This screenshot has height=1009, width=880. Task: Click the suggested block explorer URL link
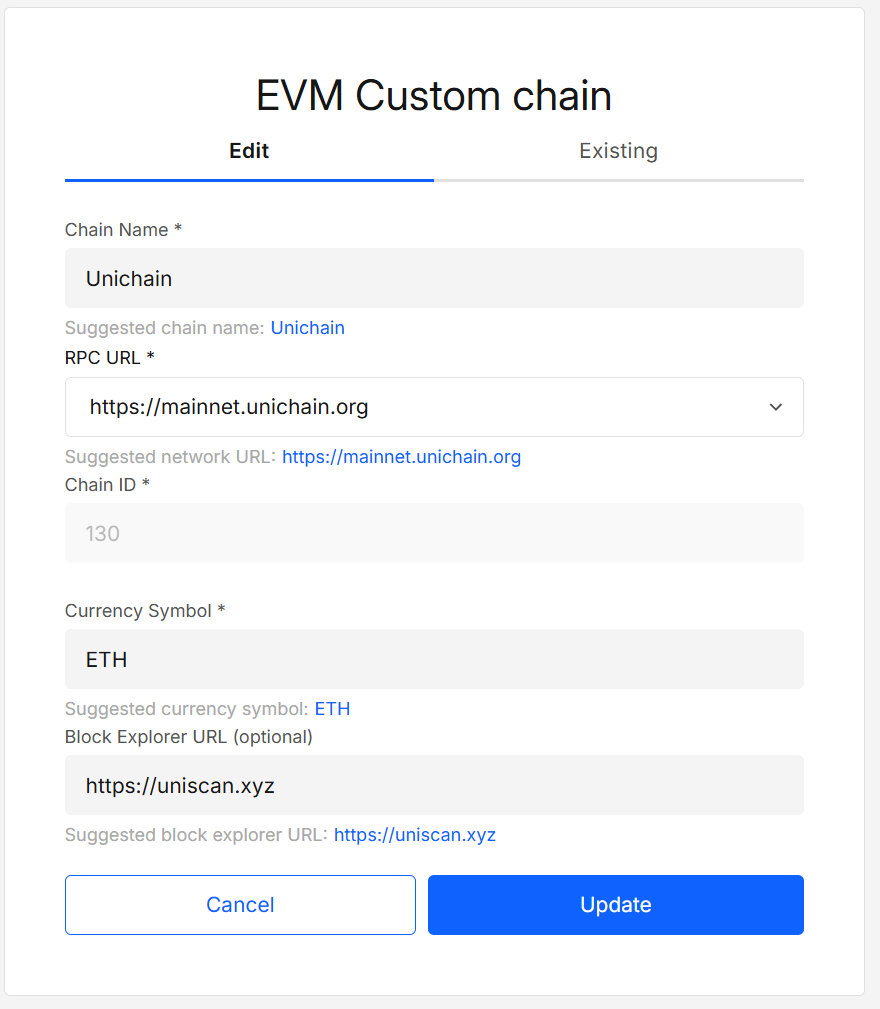(414, 835)
